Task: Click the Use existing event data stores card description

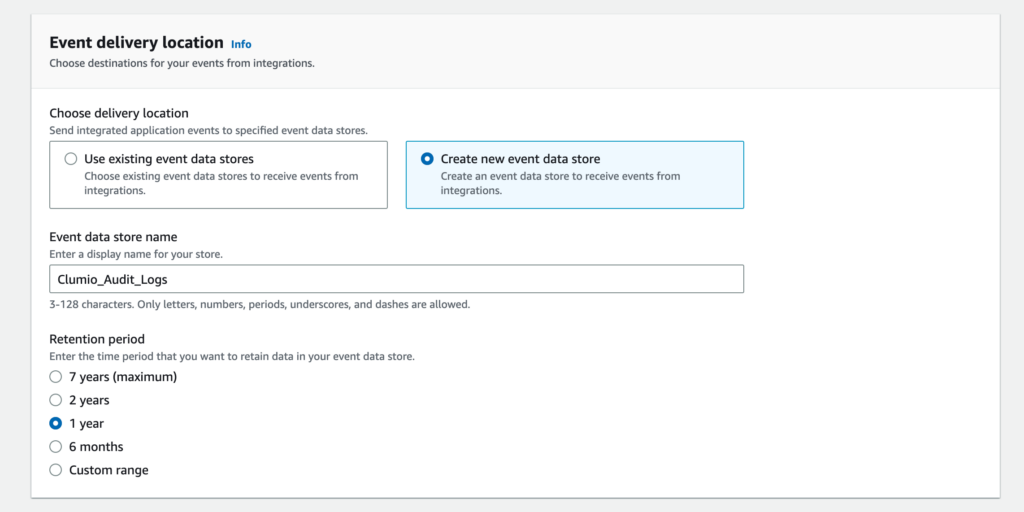Action: tap(221, 184)
